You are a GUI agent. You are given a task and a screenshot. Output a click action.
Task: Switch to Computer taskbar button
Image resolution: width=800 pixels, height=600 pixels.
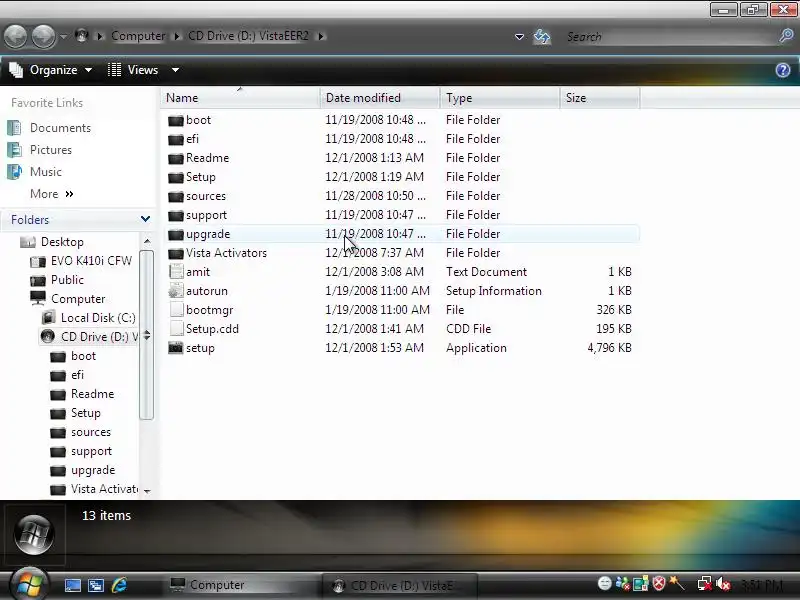(x=240, y=585)
